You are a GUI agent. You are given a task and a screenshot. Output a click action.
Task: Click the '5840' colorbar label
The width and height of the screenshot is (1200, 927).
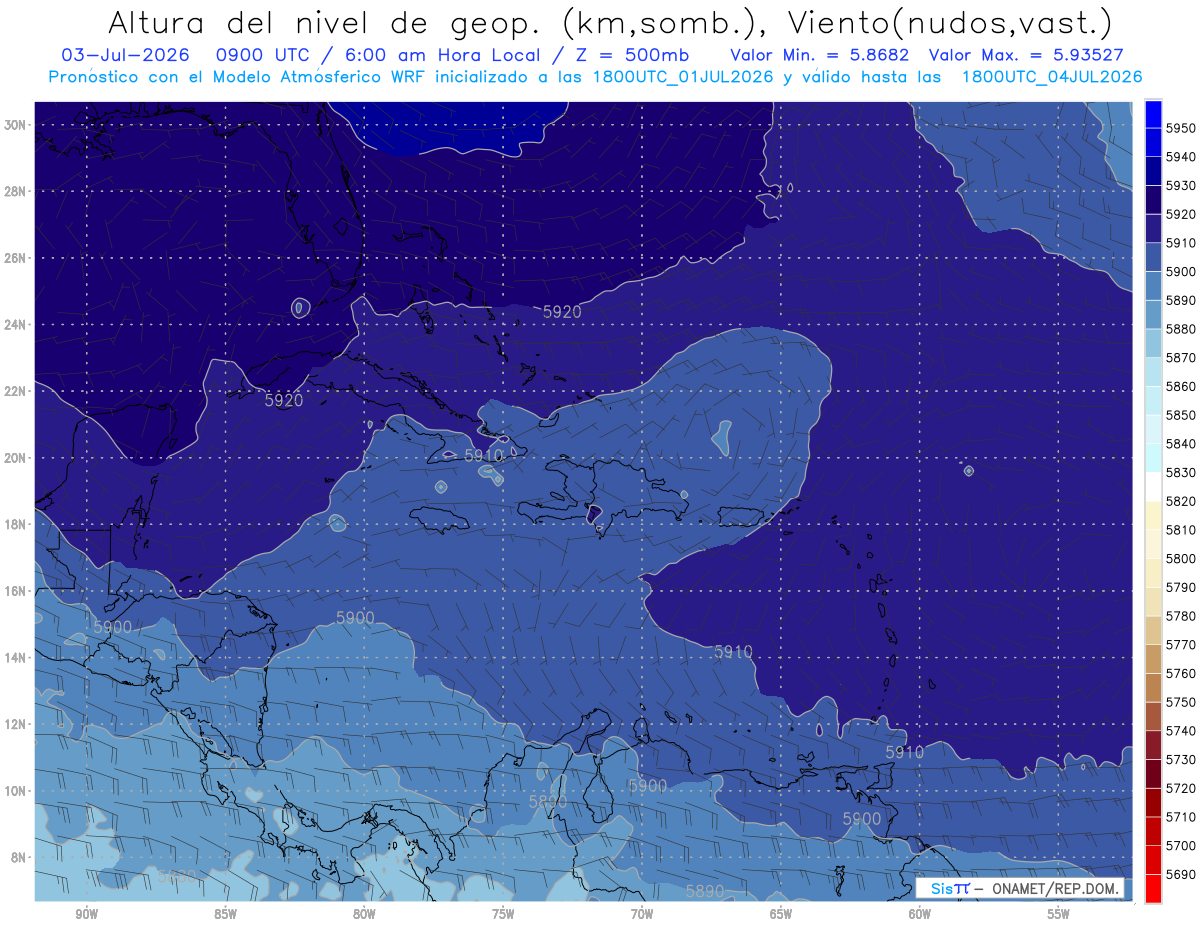tap(1180, 443)
